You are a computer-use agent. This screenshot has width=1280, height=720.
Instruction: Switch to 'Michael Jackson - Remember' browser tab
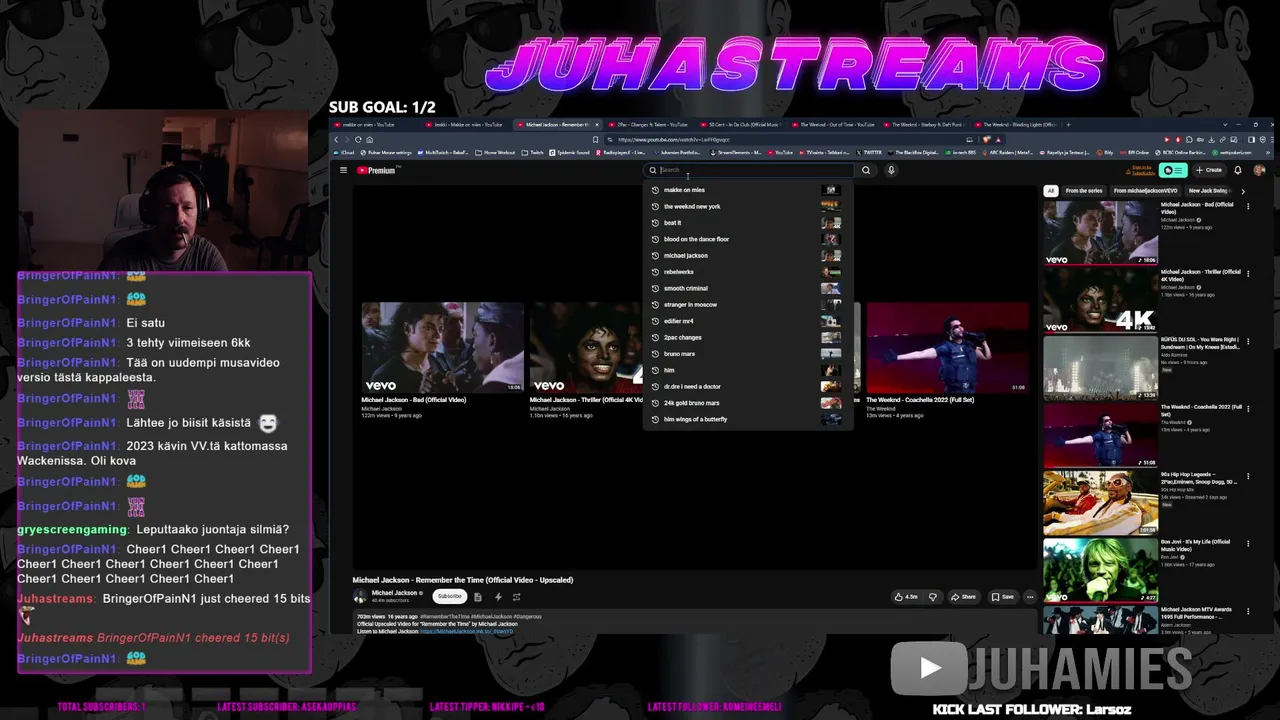(557, 125)
